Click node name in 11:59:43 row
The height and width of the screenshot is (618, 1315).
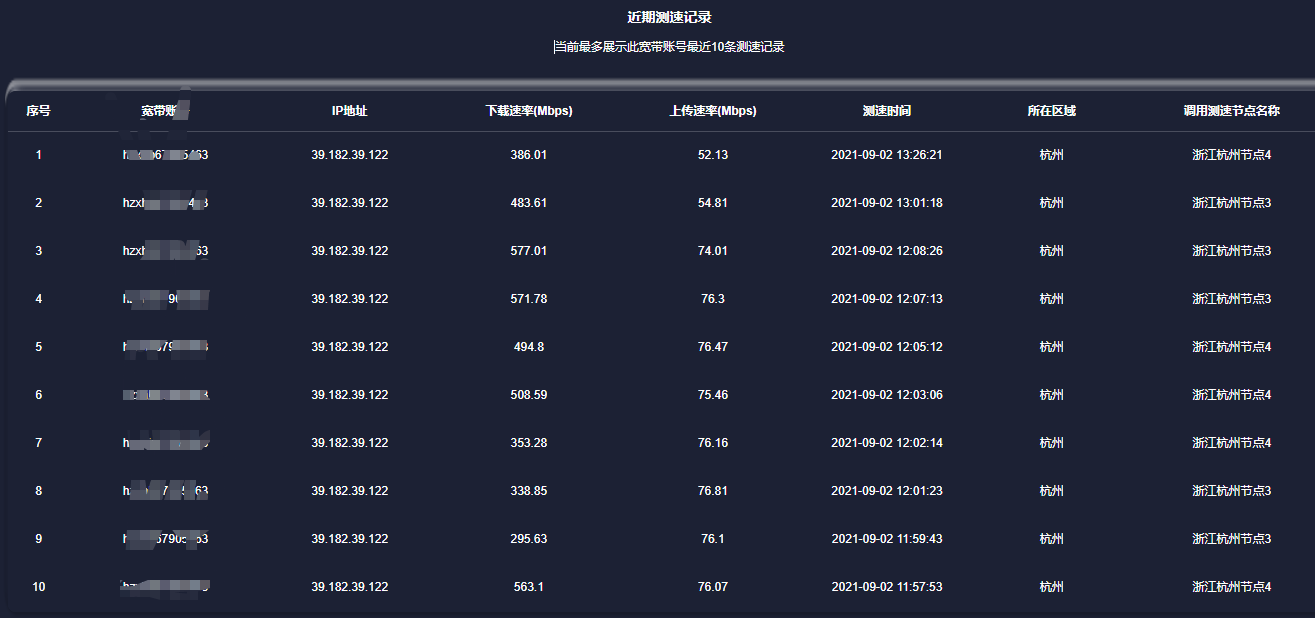point(1231,539)
